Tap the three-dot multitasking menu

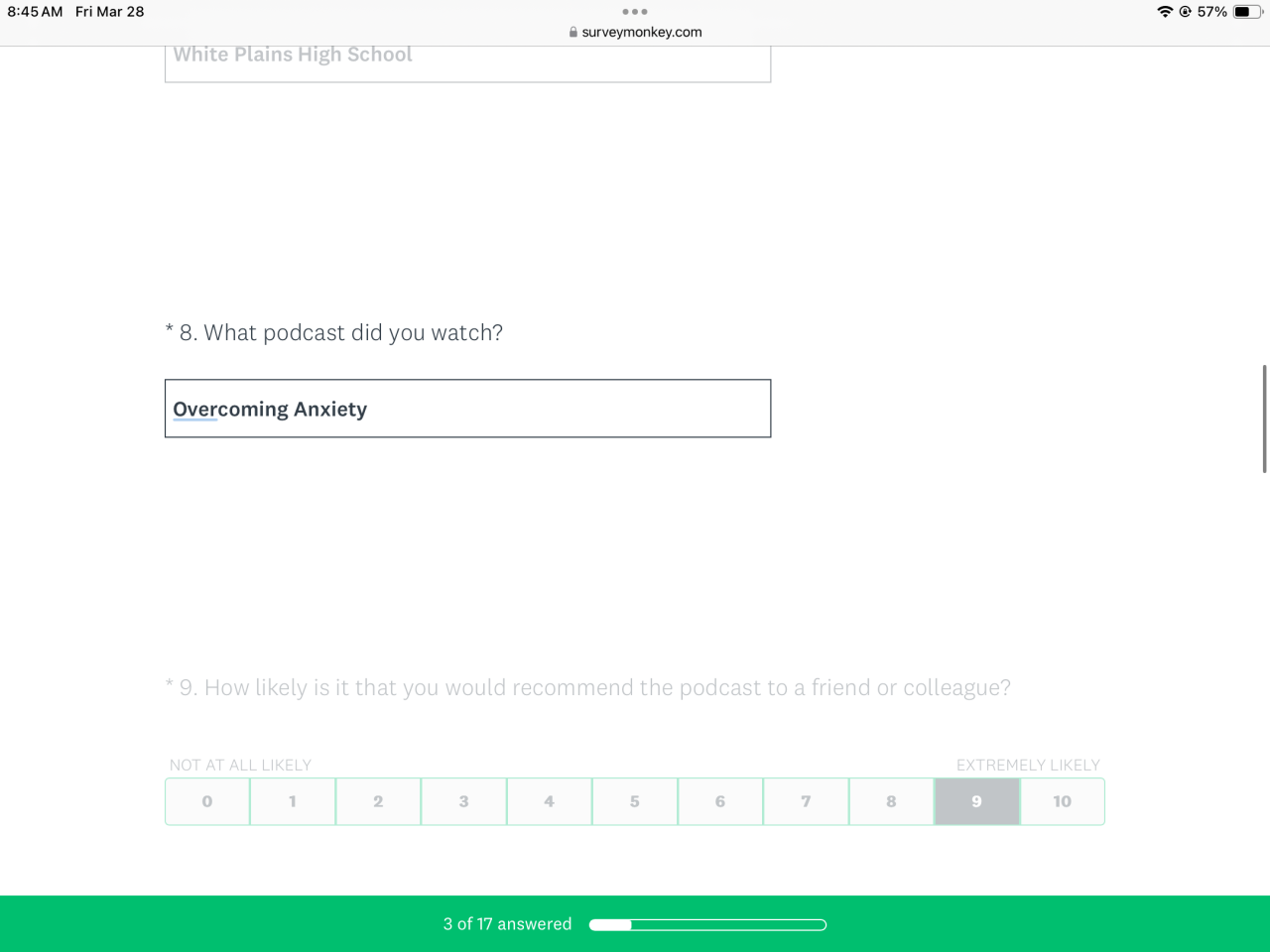click(x=635, y=12)
